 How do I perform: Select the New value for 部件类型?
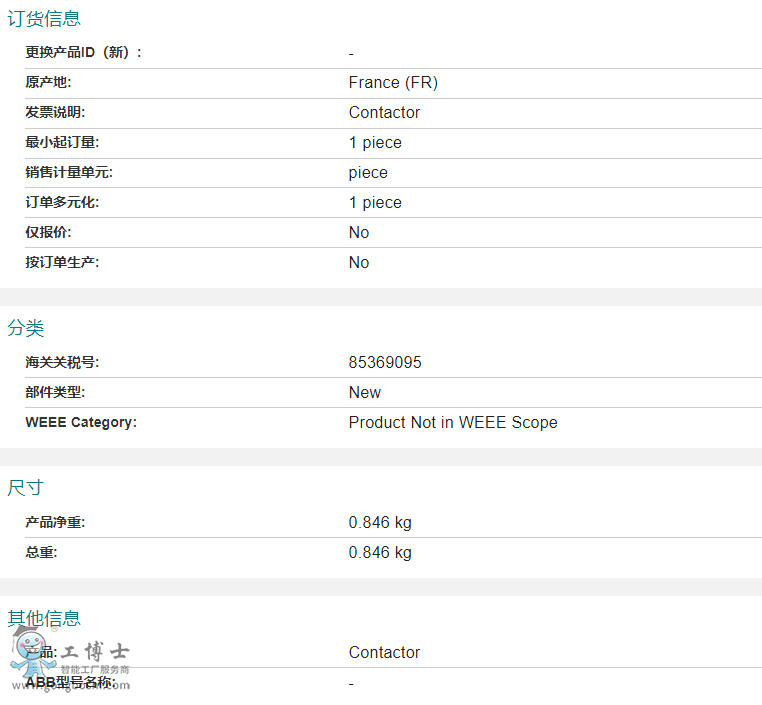tap(365, 393)
